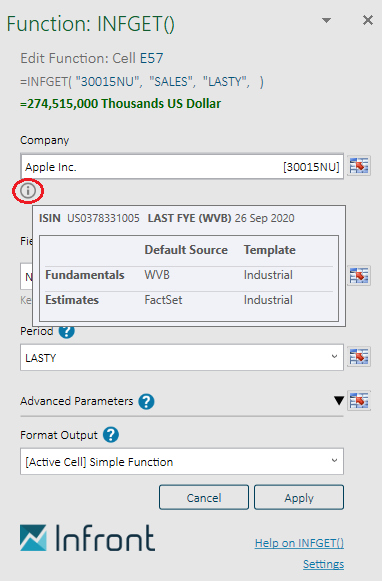Image resolution: width=382 pixels, height=581 pixels.
Task: Open task pane options arrow
Action: [326, 20]
